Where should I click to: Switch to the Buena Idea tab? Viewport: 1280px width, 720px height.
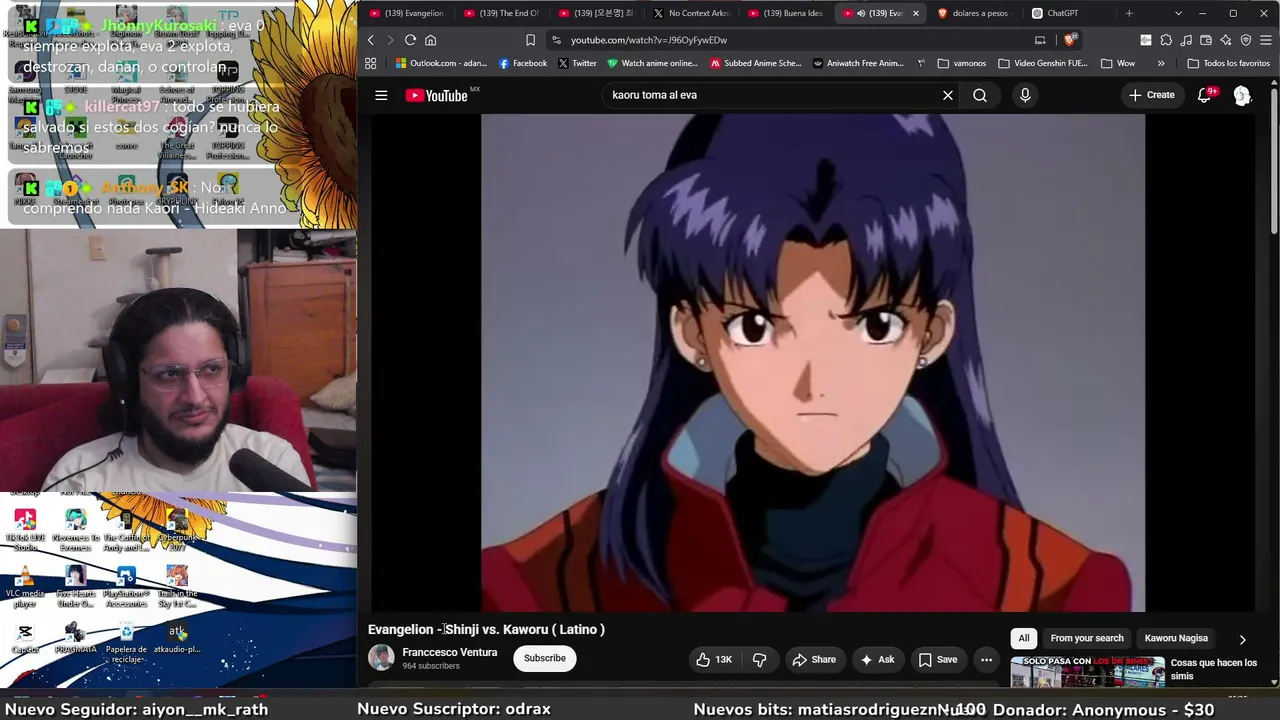[x=786, y=13]
